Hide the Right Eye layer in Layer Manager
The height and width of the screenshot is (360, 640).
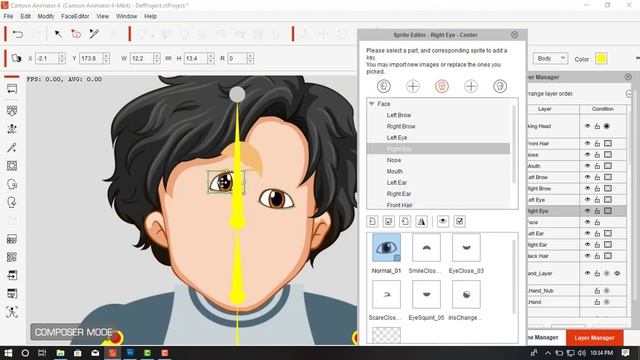point(587,211)
